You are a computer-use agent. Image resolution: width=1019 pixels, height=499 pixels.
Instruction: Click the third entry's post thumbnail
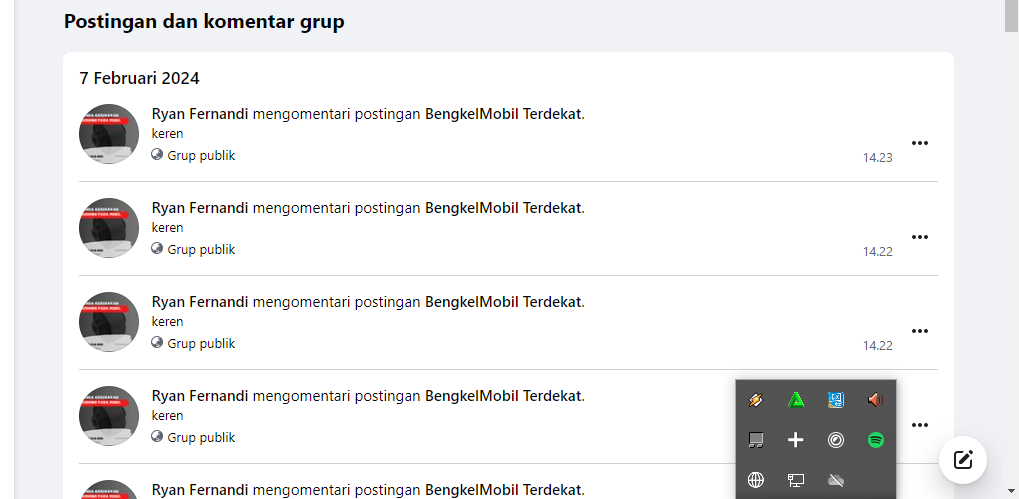coord(109,322)
